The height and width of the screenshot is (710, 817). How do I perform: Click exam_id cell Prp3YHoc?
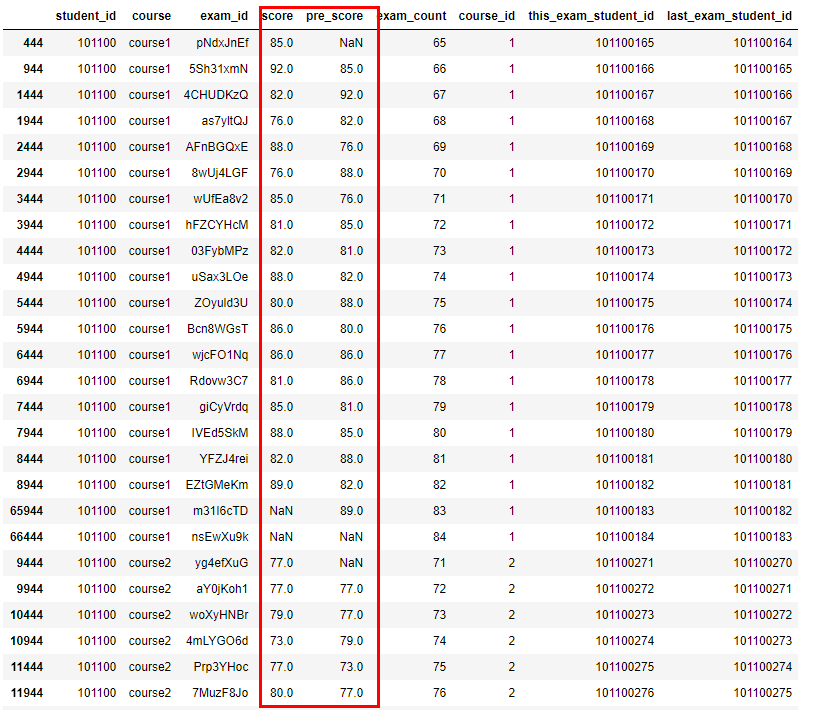[x=221, y=668]
